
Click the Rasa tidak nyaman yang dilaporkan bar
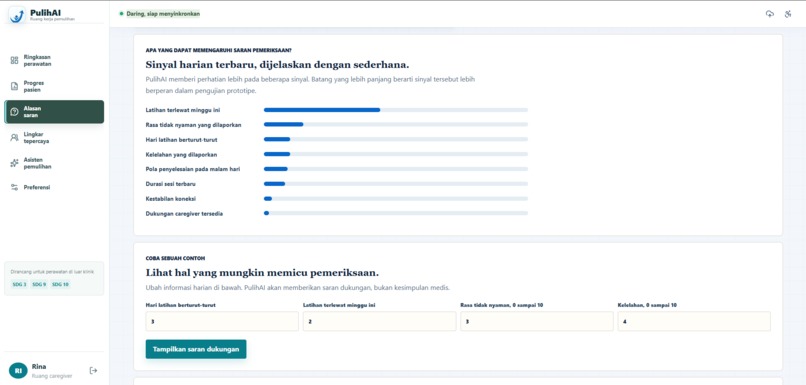pyautogui.click(x=396, y=124)
